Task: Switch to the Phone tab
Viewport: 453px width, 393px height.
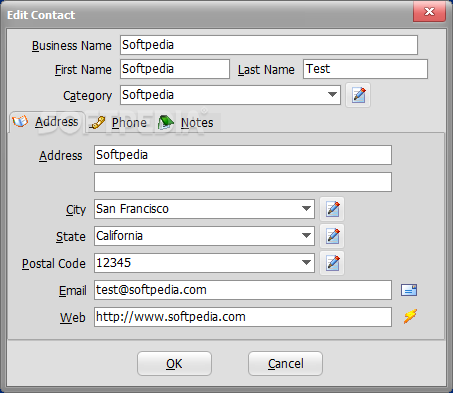Action: [x=118, y=123]
